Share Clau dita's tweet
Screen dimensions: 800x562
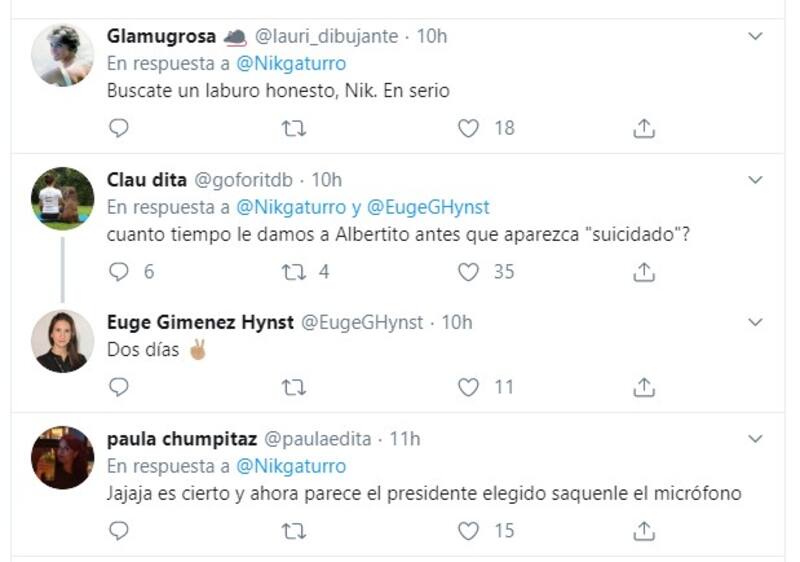(x=644, y=272)
